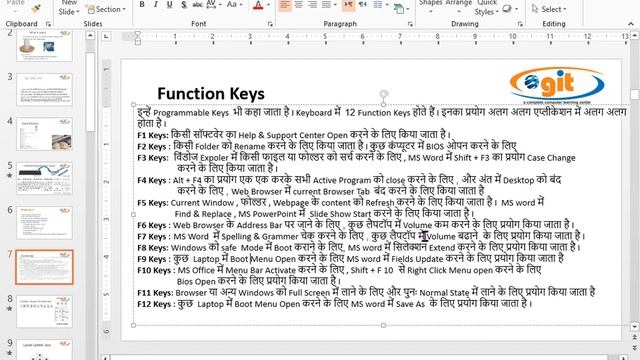Open the font color dropdown arrow

268,5
